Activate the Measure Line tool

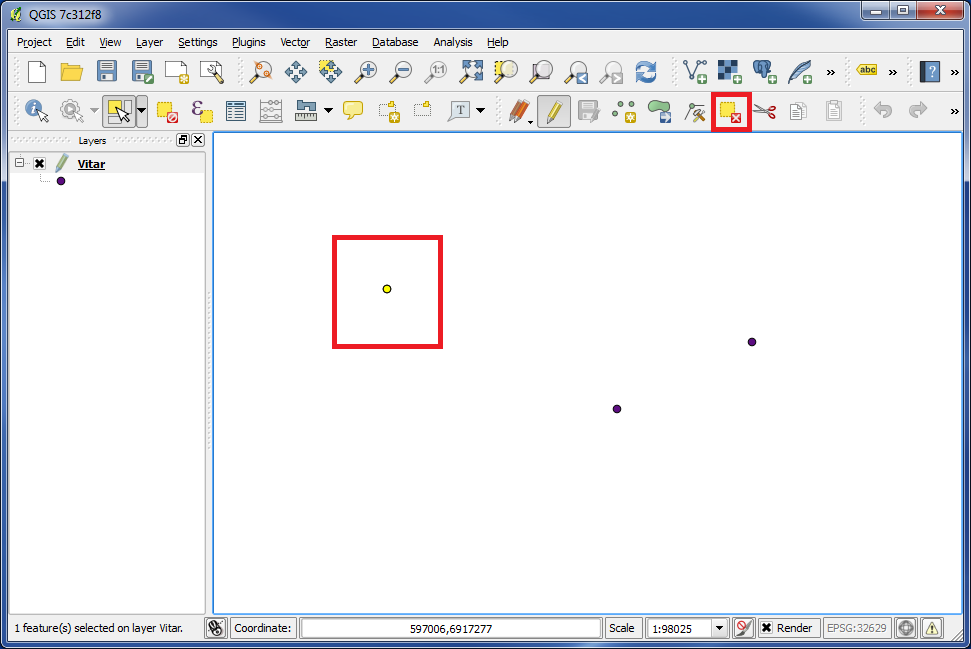(306, 111)
